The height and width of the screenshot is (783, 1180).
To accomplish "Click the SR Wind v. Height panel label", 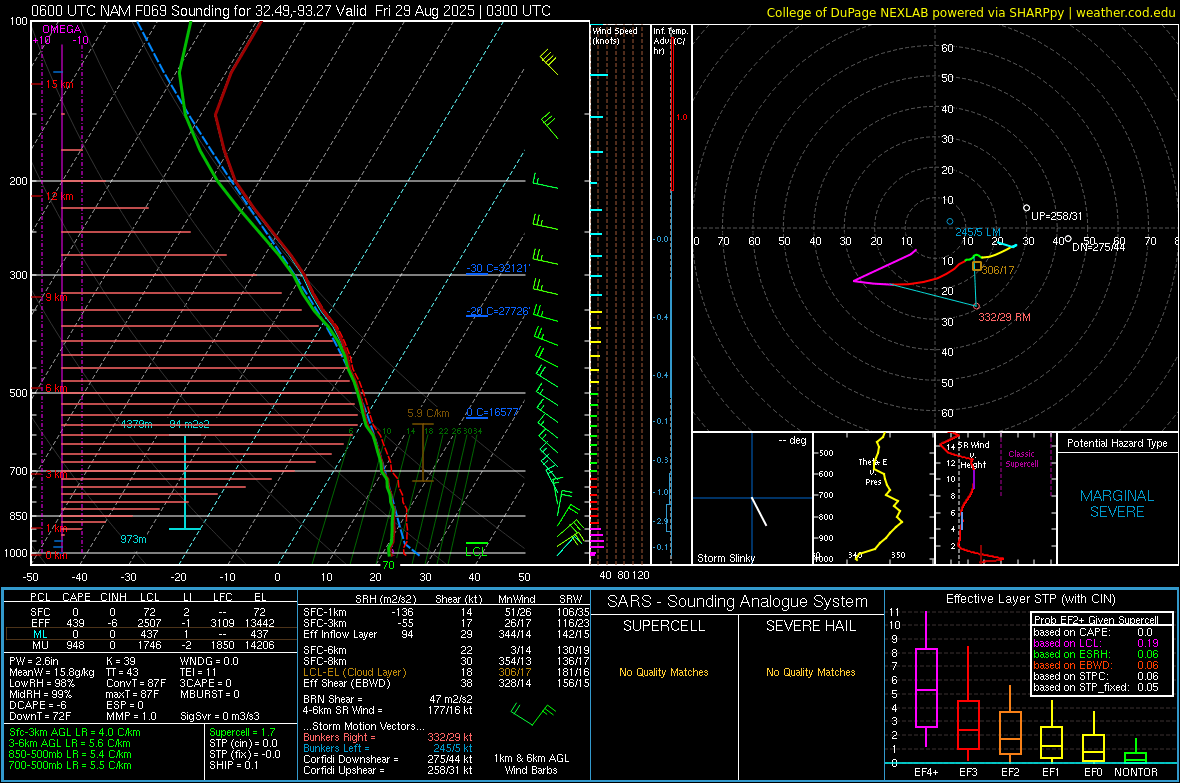I will 973,455.
